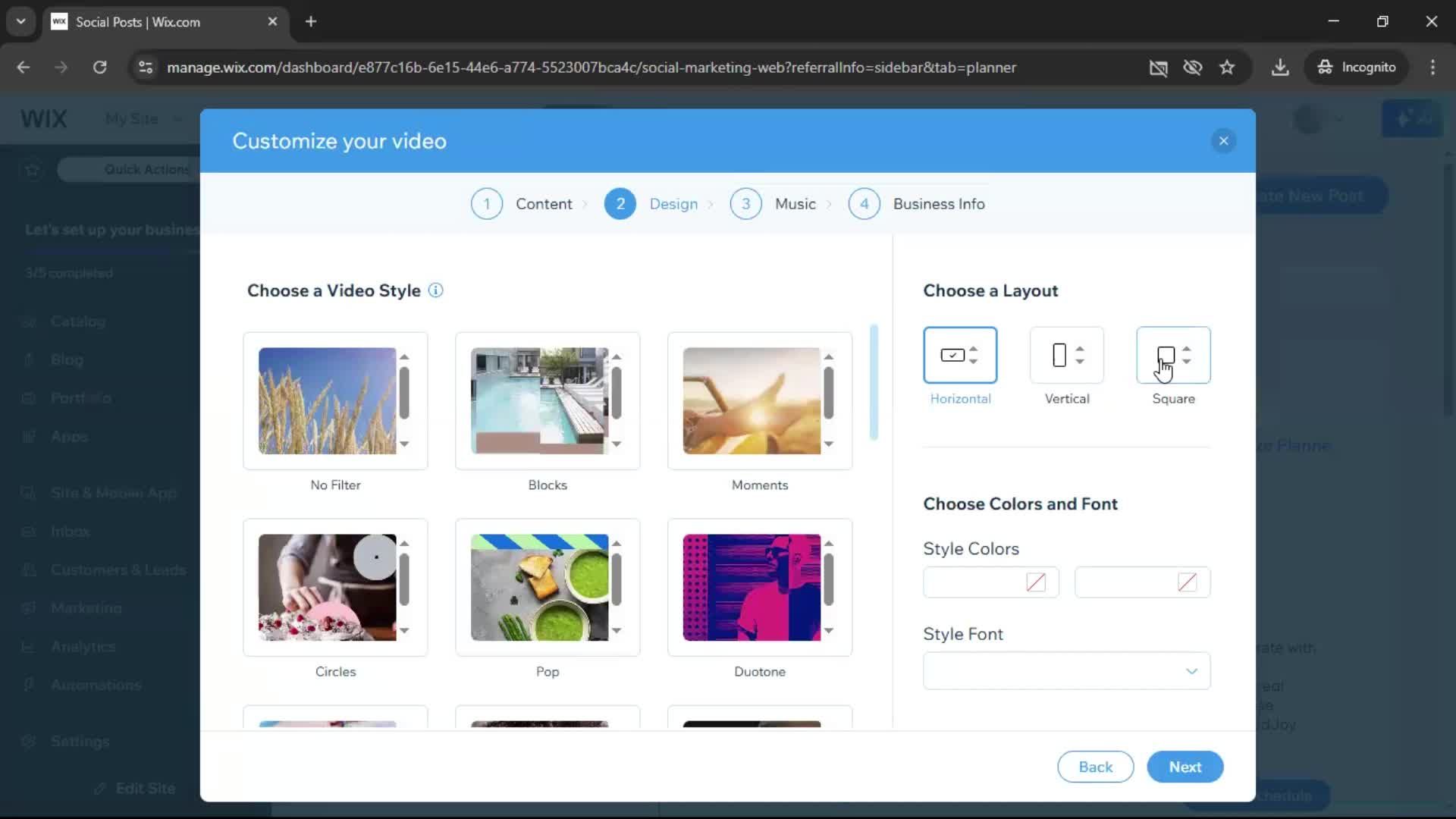
Task: Reload the page
Action: tap(99, 67)
